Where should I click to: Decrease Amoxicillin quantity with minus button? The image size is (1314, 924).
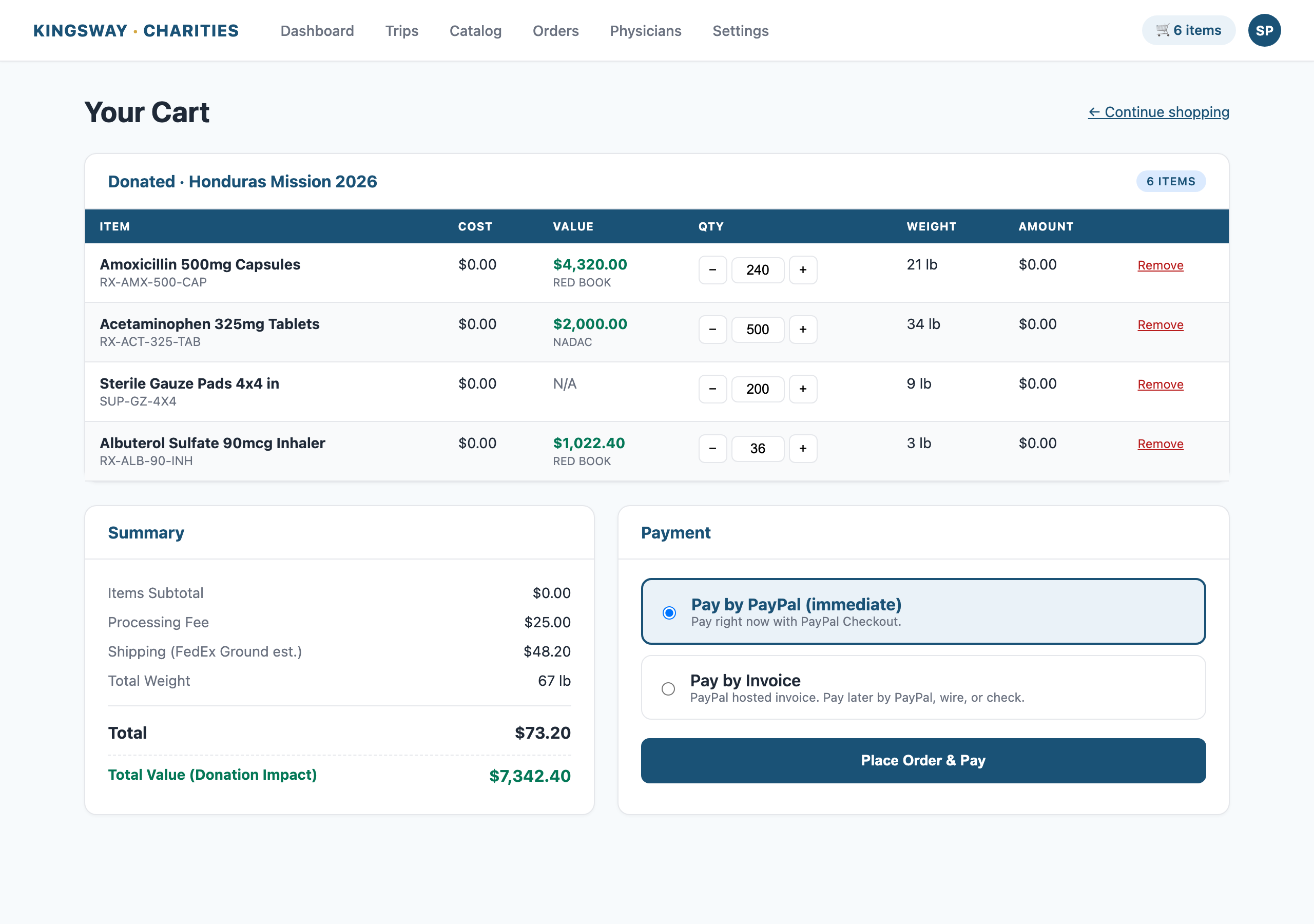(712, 269)
